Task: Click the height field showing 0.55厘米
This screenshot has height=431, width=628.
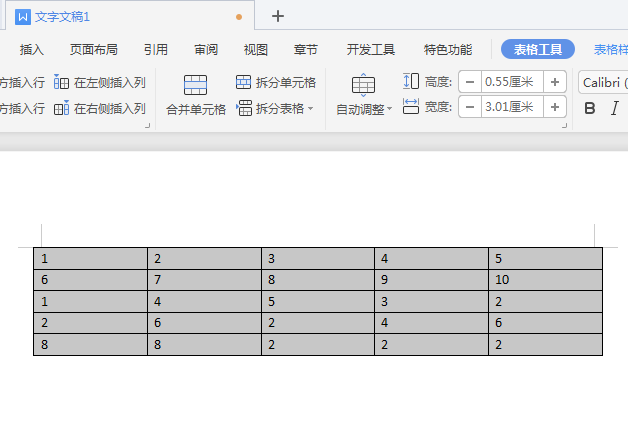Action: point(510,82)
